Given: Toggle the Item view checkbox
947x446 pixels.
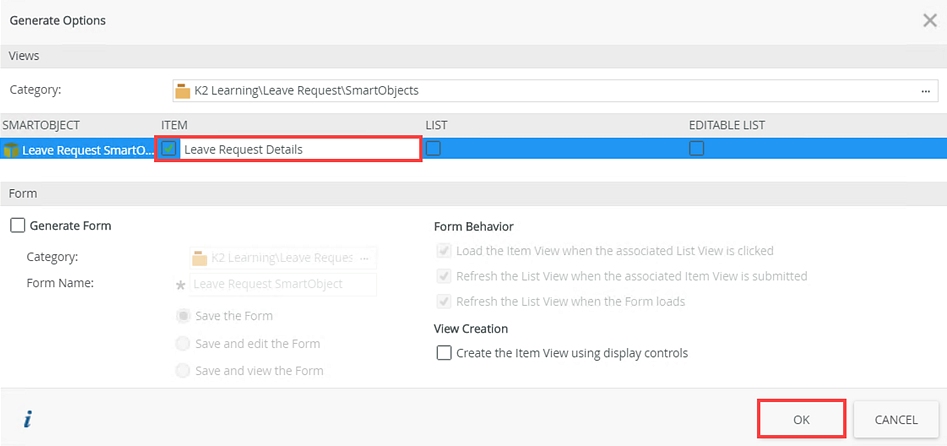Looking at the screenshot, I should [x=170, y=149].
